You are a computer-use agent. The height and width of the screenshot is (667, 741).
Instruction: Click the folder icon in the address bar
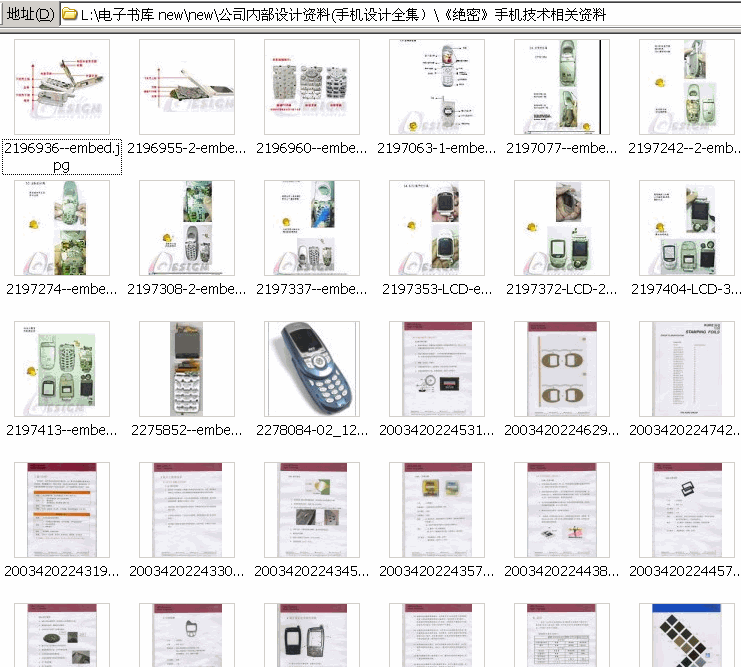pos(70,16)
